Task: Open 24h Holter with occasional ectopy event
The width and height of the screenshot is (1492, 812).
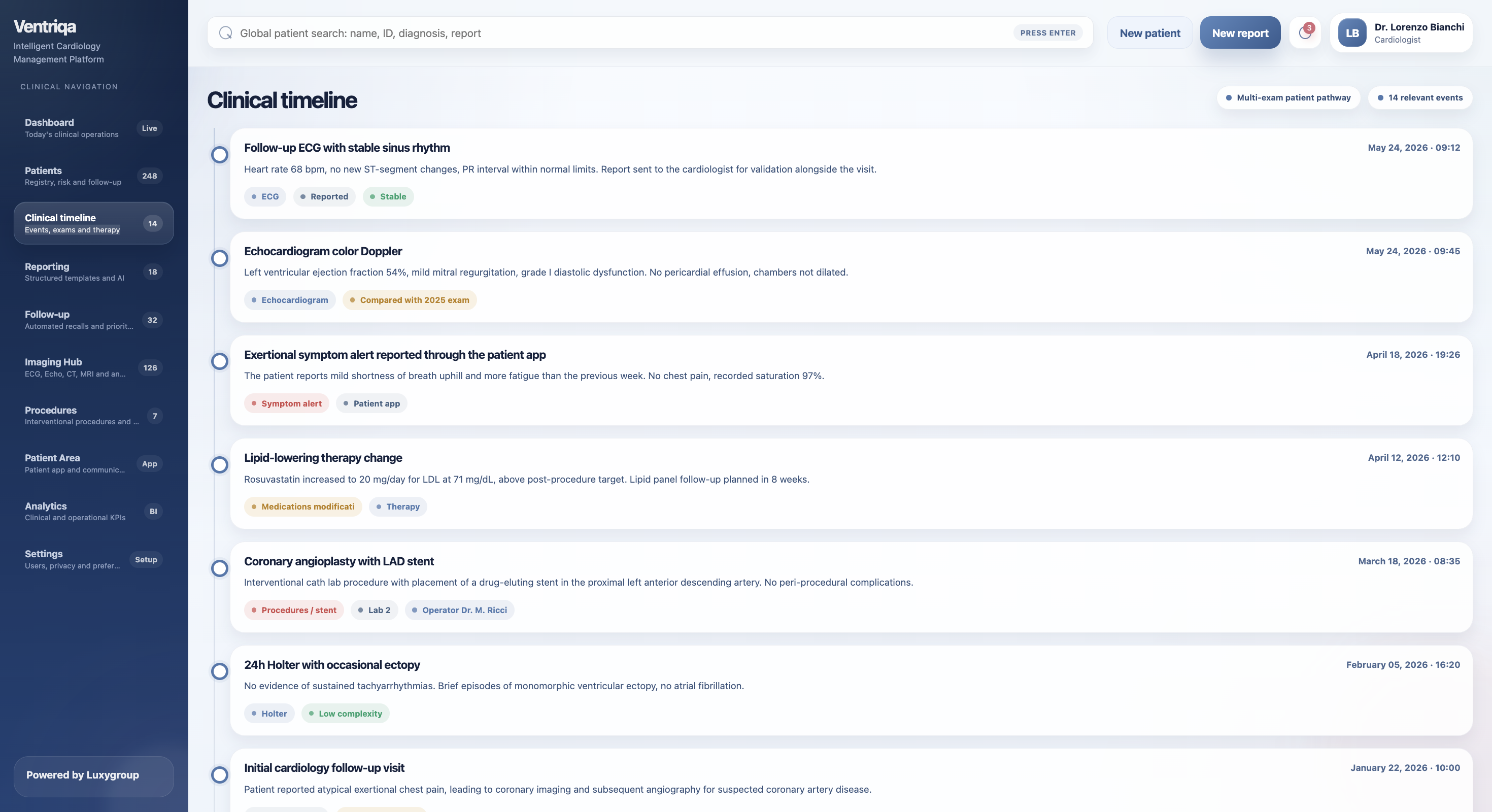Action: pyautogui.click(x=332, y=665)
